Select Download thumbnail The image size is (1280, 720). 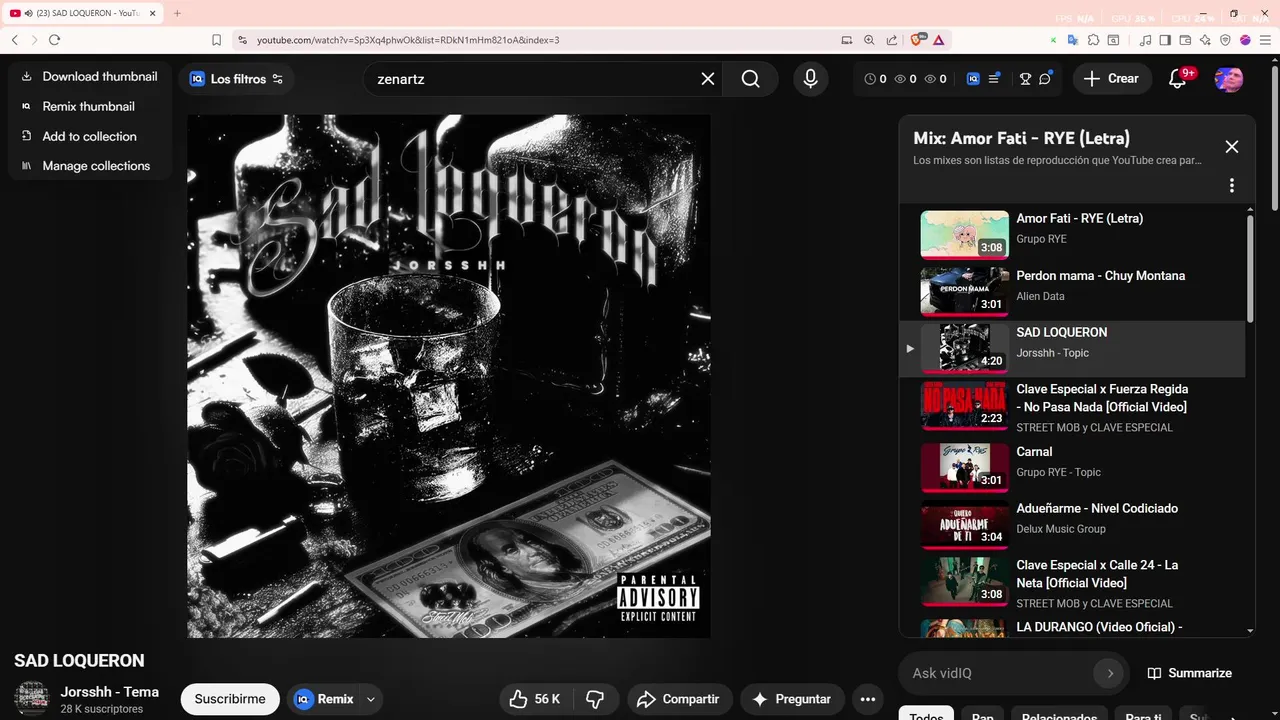pyautogui.click(x=89, y=76)
